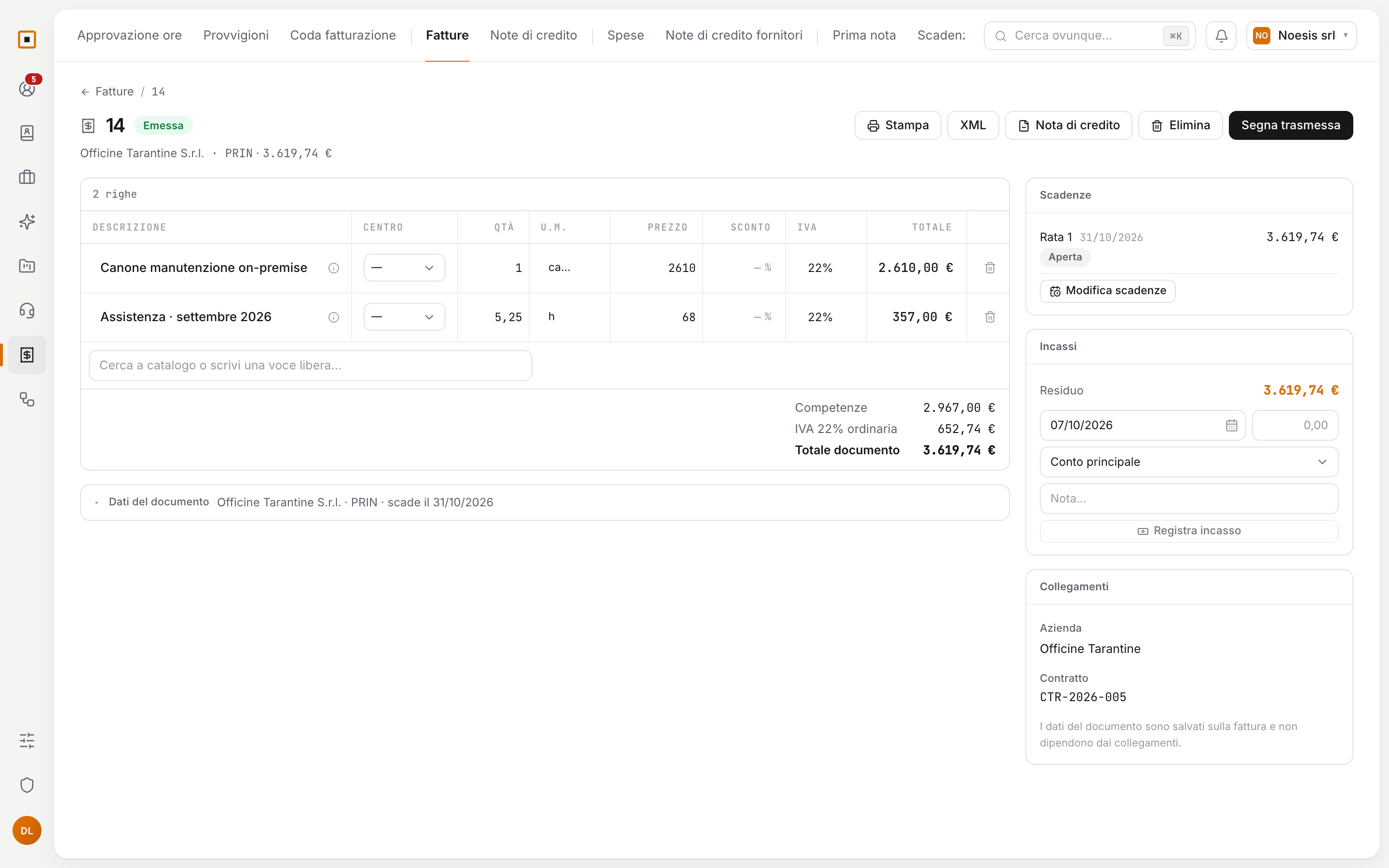The height and width of the screenshot is (868, 1389).
Task: Open the Noesis srl company switcher
Action: (x=1301, y=36)
